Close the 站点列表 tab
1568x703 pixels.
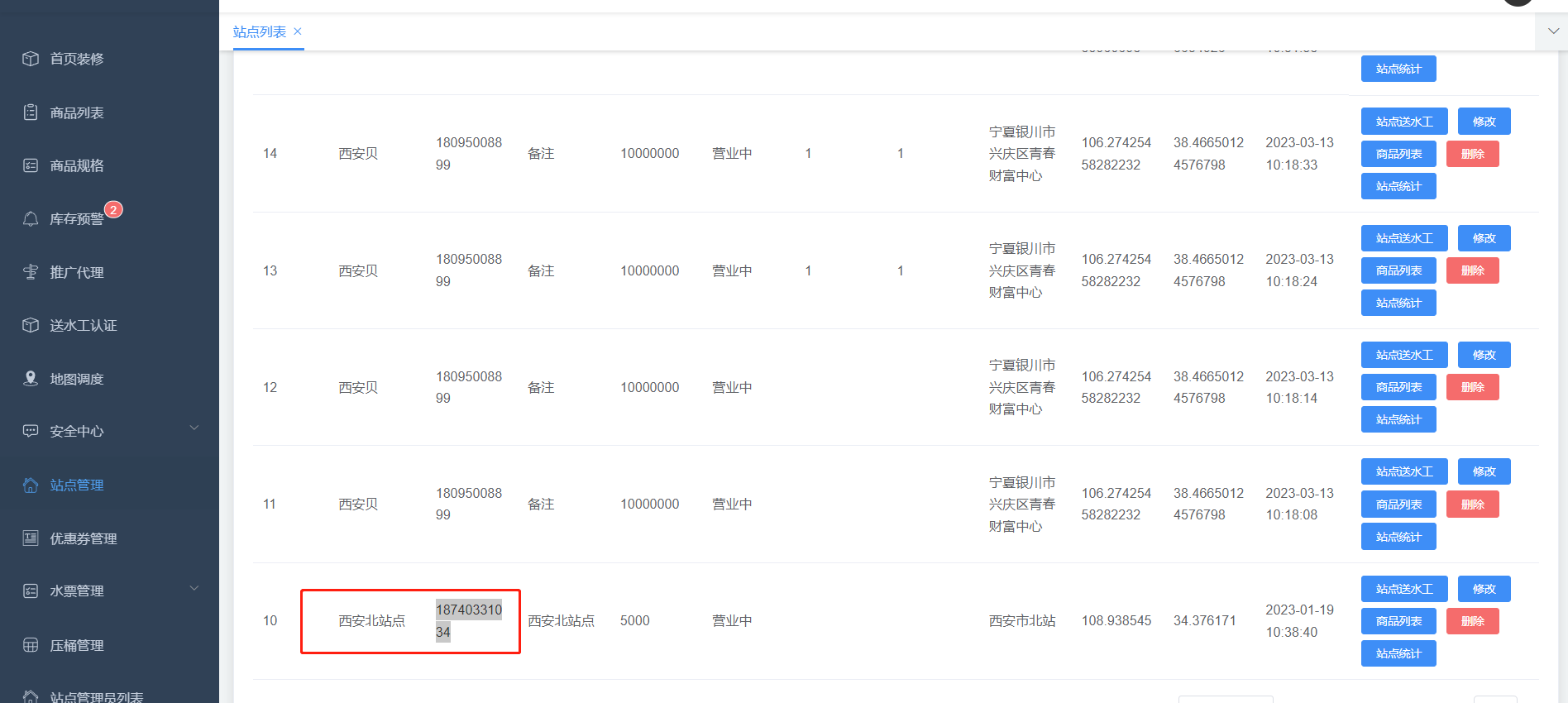click(x=298, y=31)
